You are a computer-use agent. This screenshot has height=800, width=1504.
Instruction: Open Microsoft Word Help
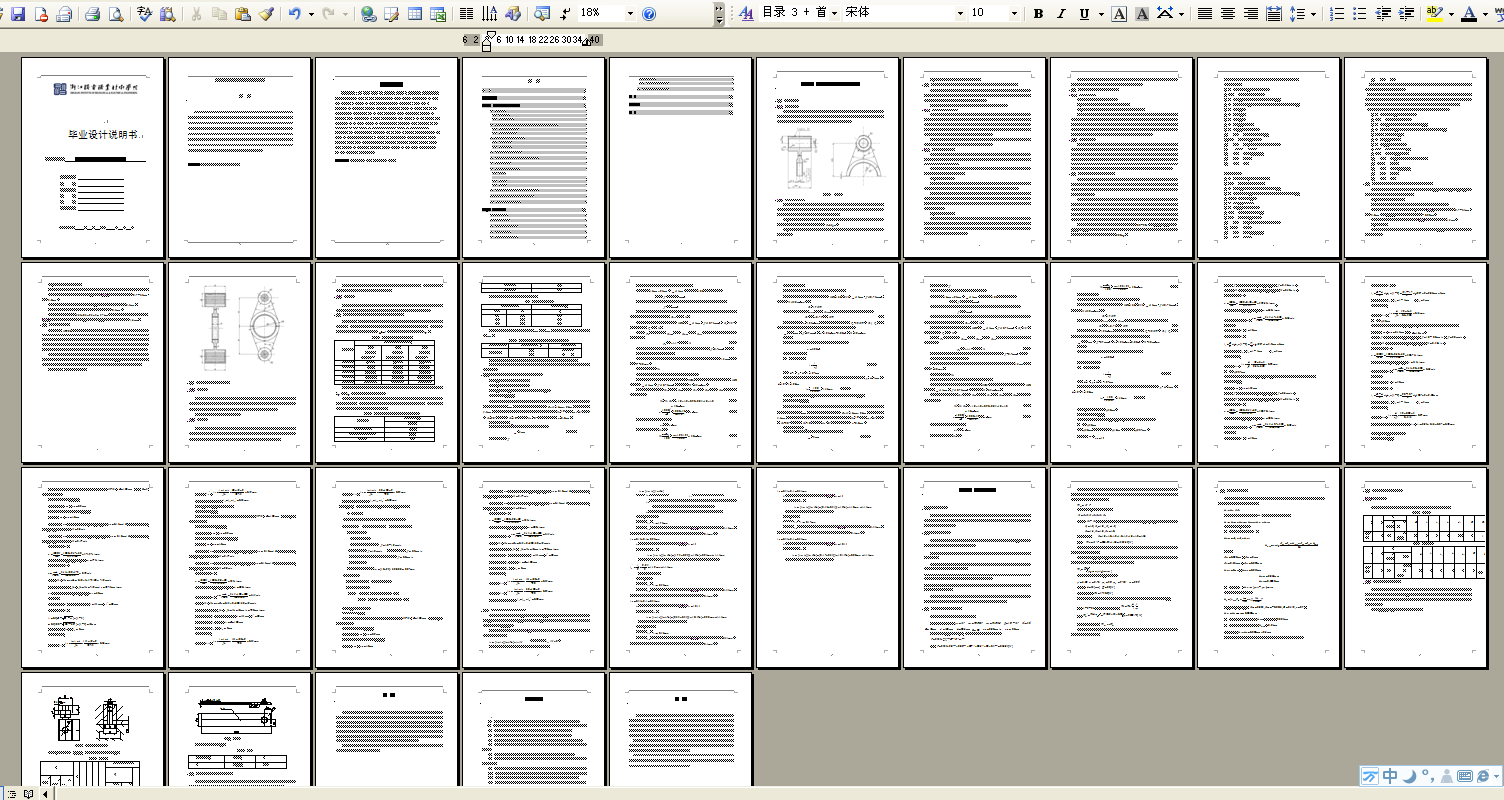click(648, 14)
